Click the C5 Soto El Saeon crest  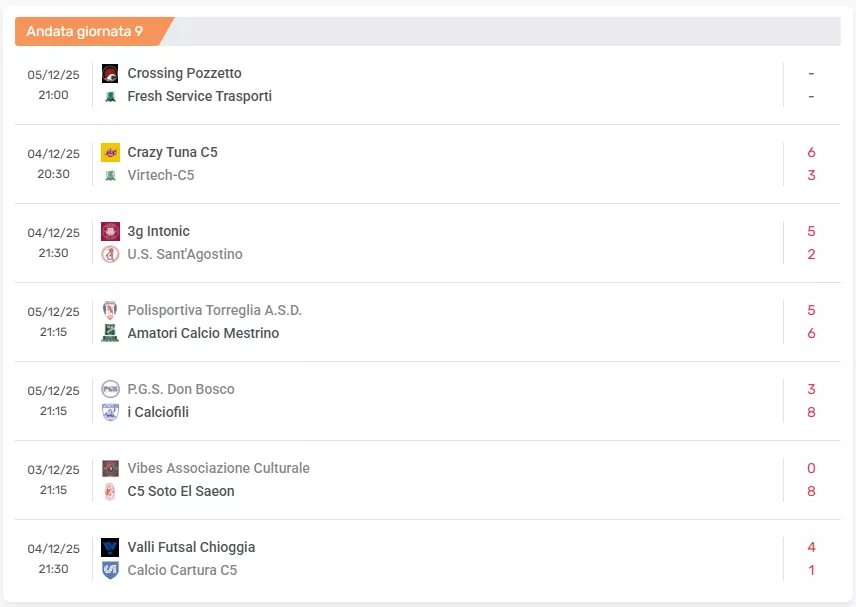click(110, 491)
